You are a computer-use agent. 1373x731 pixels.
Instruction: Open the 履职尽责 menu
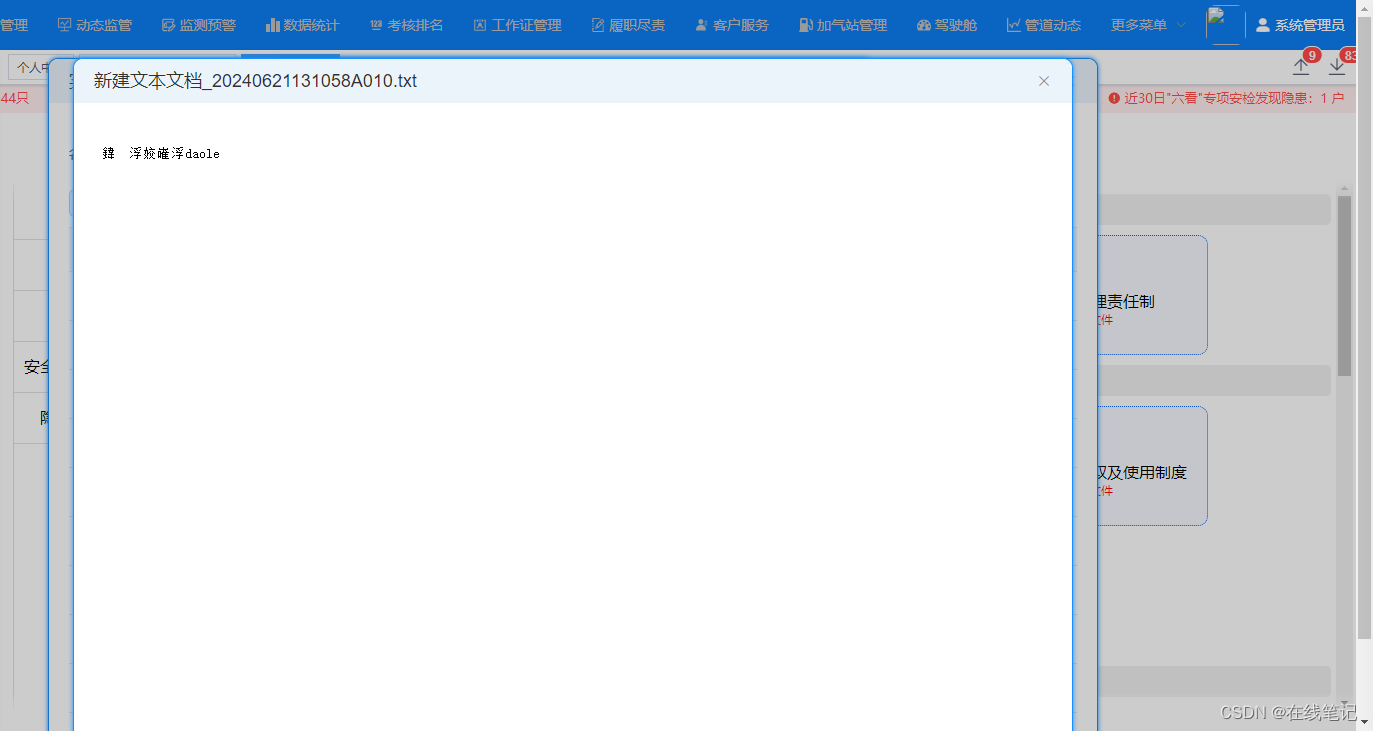coord(628,25)
